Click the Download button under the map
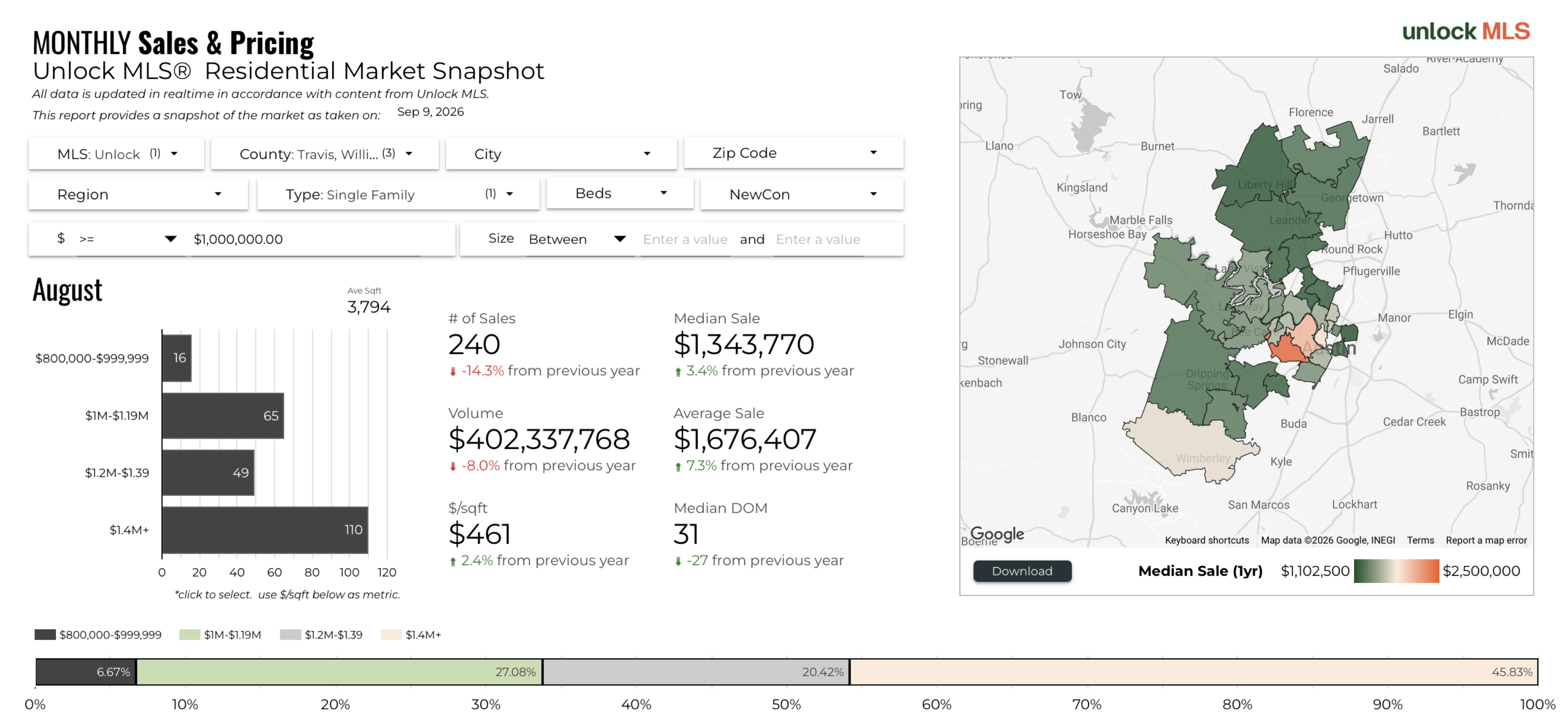1568x723 pixels. (x=1022, y=571)
